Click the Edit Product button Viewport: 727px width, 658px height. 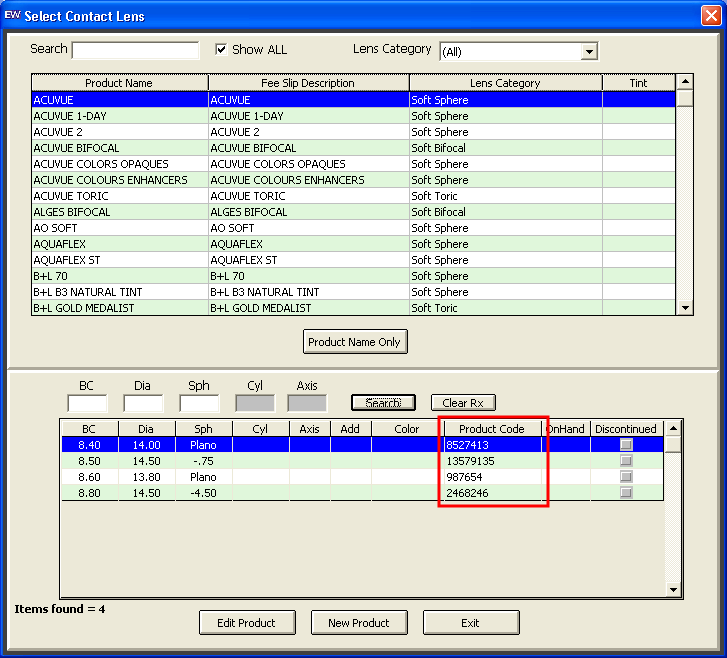coord(247,622)
